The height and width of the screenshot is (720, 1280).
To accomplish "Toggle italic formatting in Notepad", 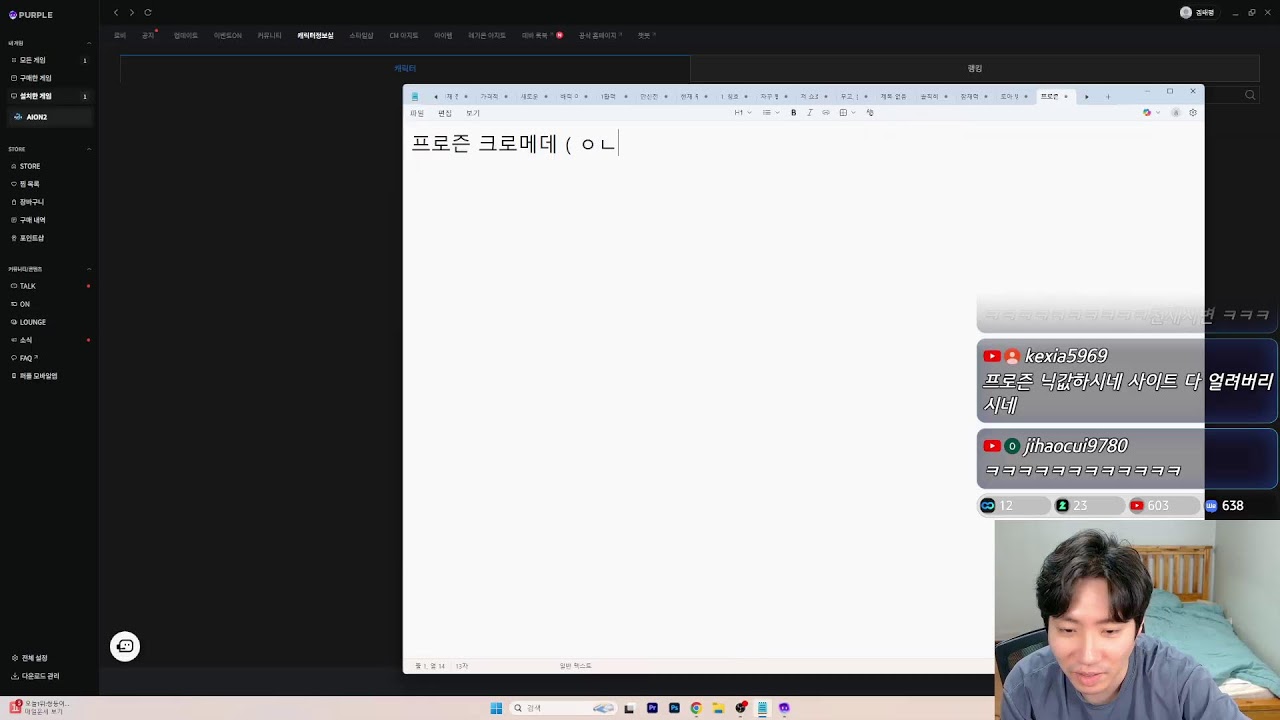I will 810,113.
